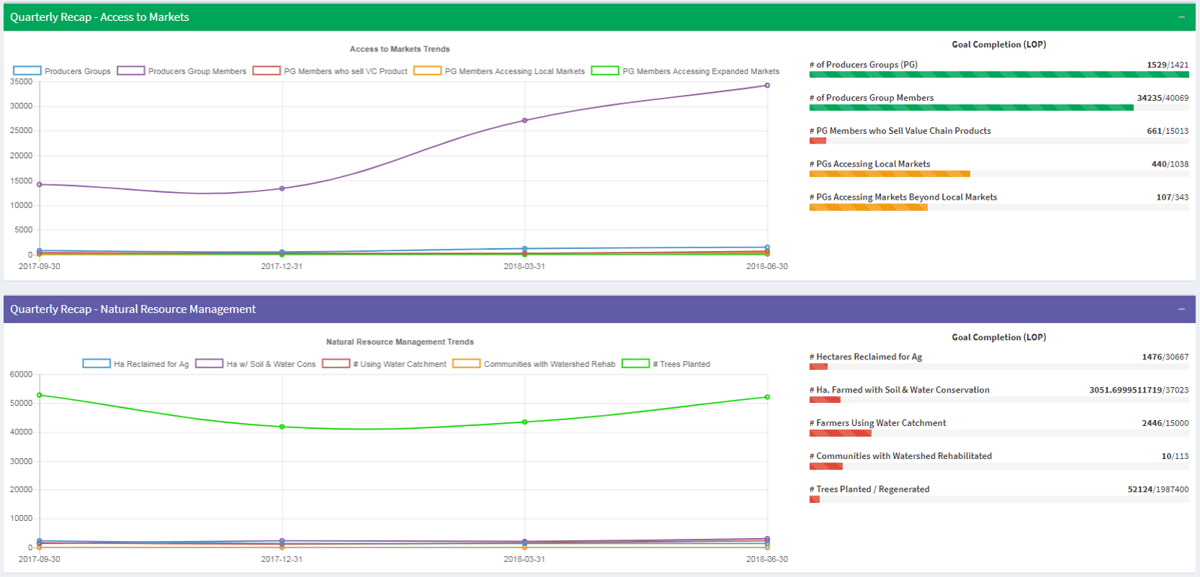Collapse the Natural Resource Management panel
The height and width of the screenshot is (577, 1200).
tap(1182, 309)
